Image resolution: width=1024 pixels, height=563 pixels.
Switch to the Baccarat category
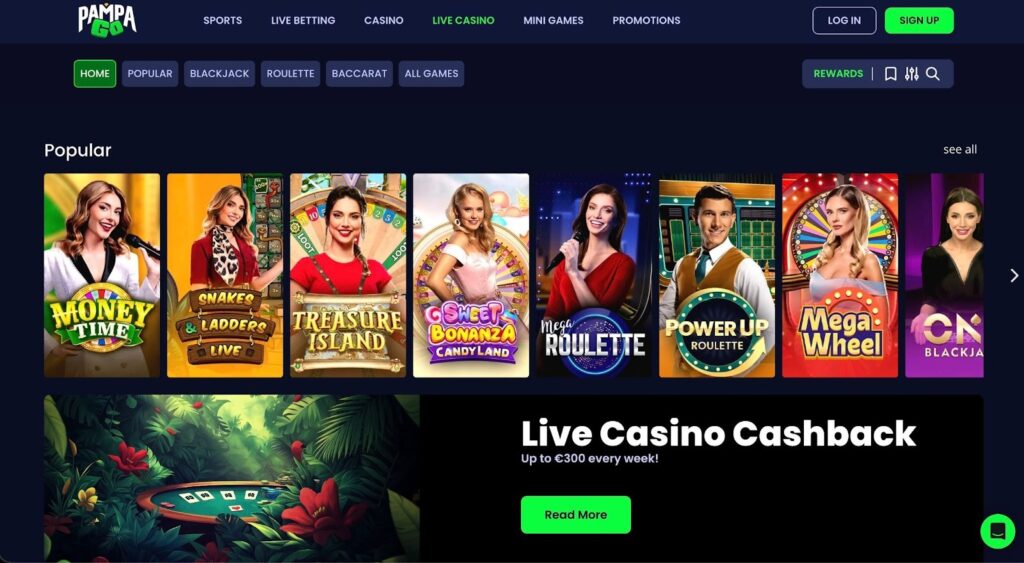click(x=359, y=74)
